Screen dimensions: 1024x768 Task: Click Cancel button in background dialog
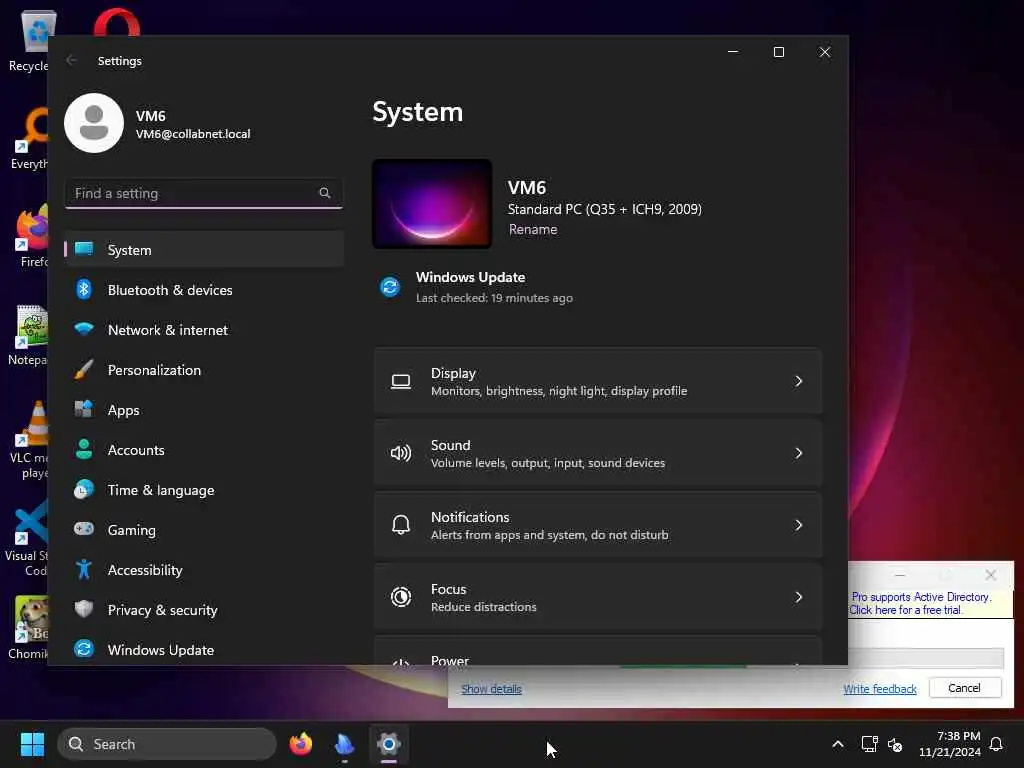(965, 688)
